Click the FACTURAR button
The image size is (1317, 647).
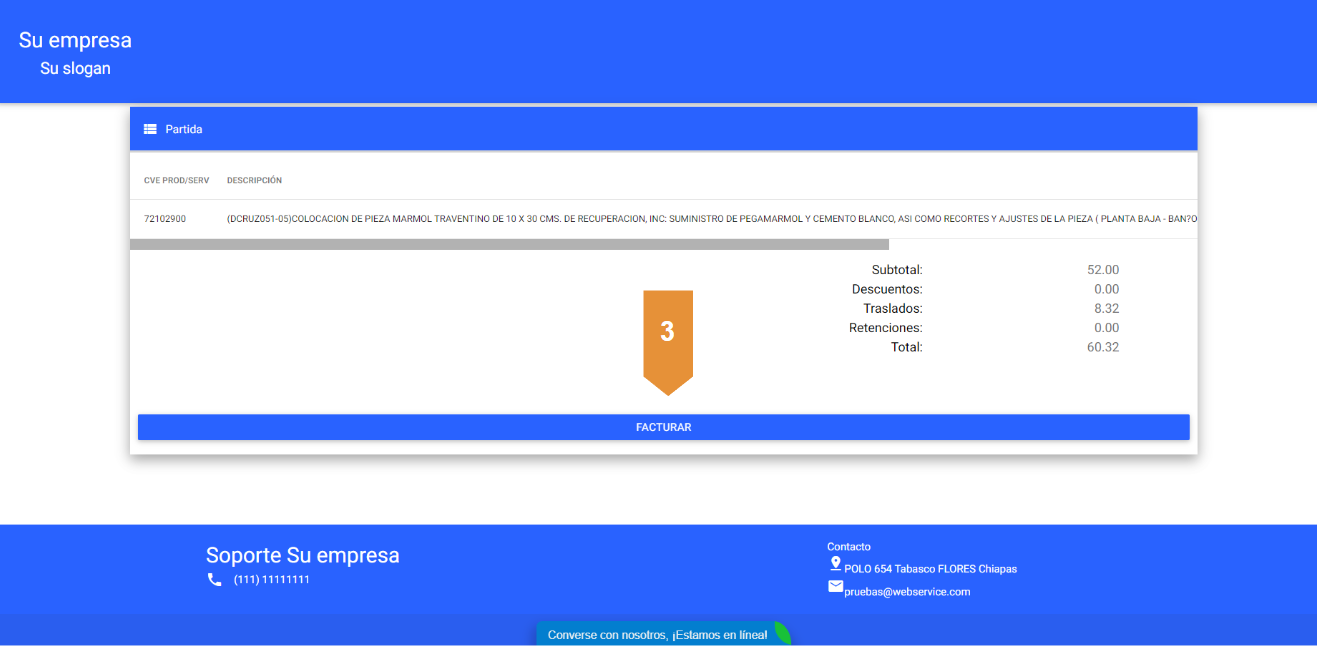tap(663, 427)
